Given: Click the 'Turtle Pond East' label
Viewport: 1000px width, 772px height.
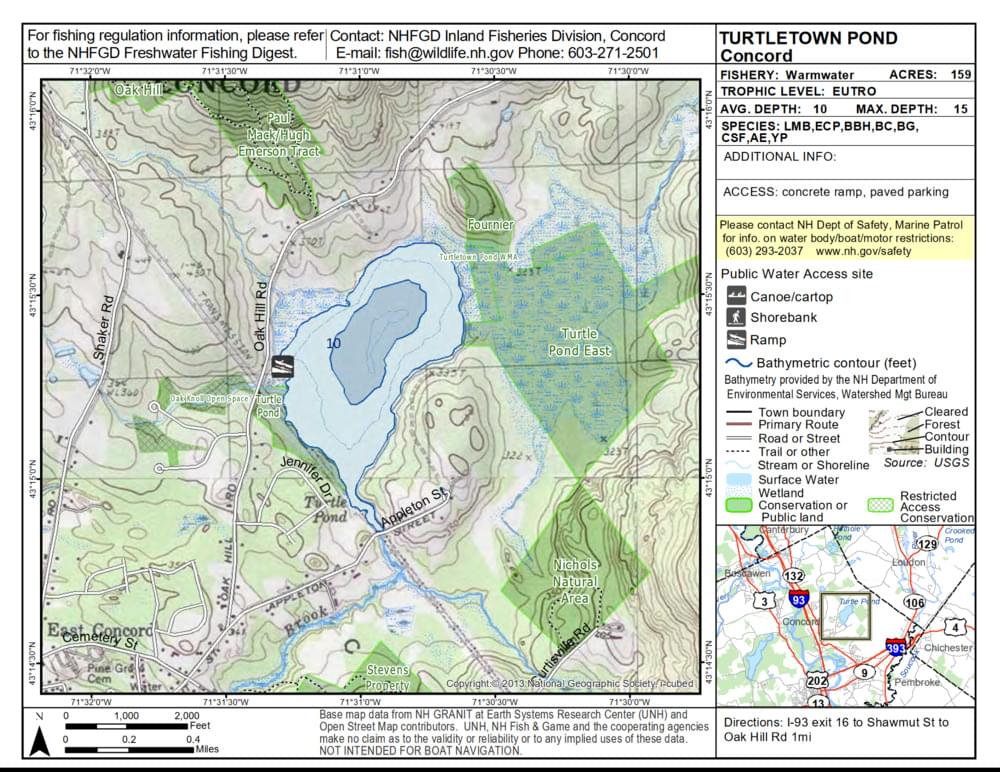Looking at the screenshot, I should pos(579,342).
